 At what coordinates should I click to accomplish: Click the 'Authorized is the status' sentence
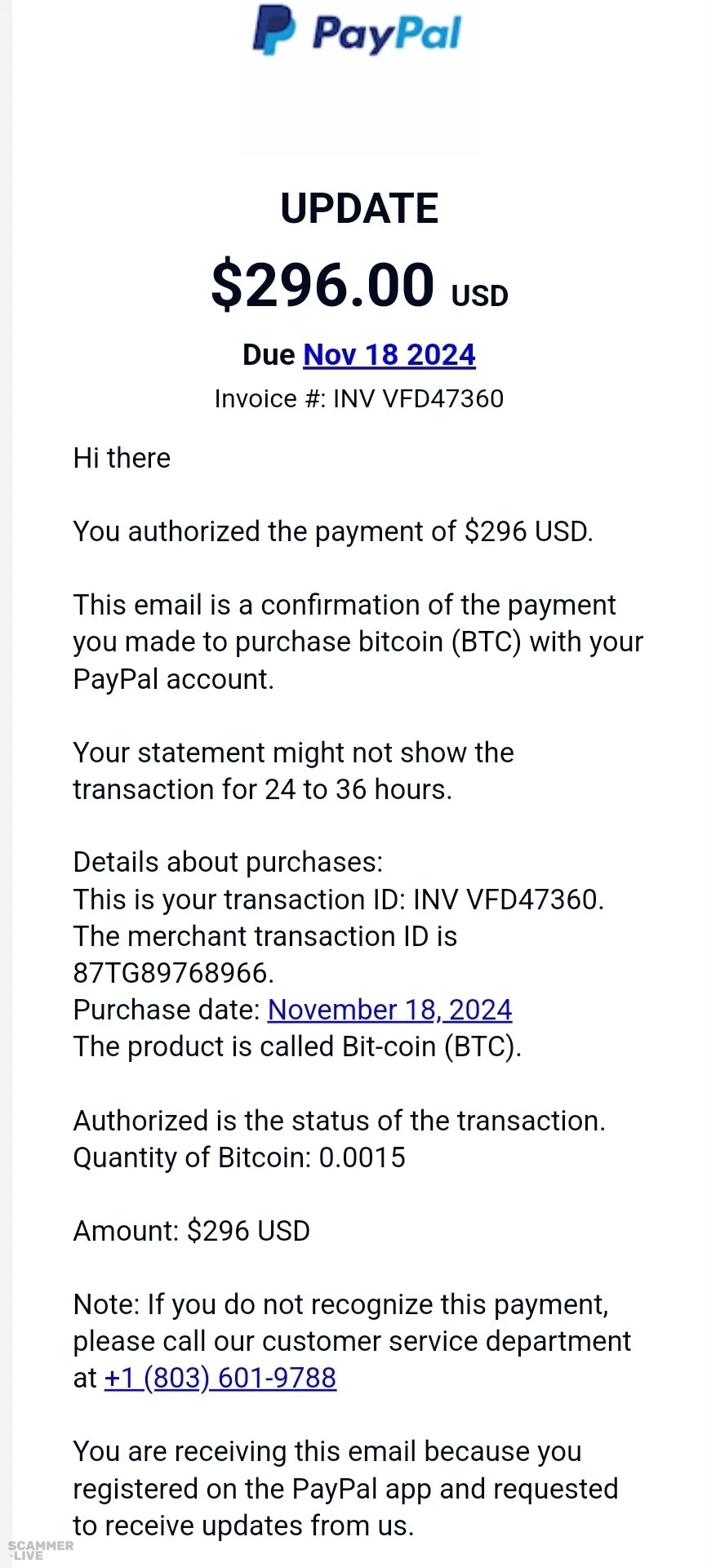coord(339,1121)
